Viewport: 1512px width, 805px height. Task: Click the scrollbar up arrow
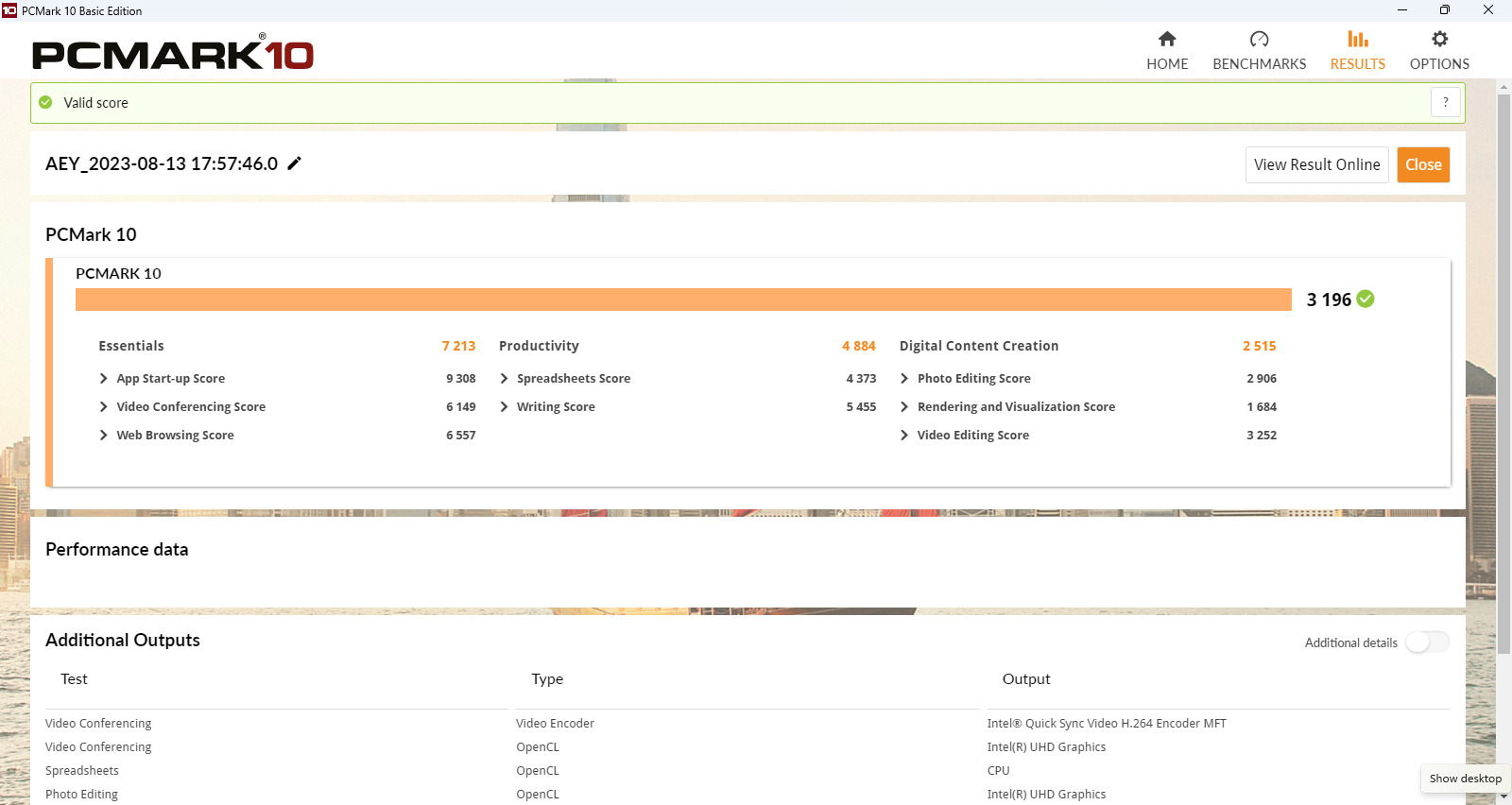coord(1503,87)
